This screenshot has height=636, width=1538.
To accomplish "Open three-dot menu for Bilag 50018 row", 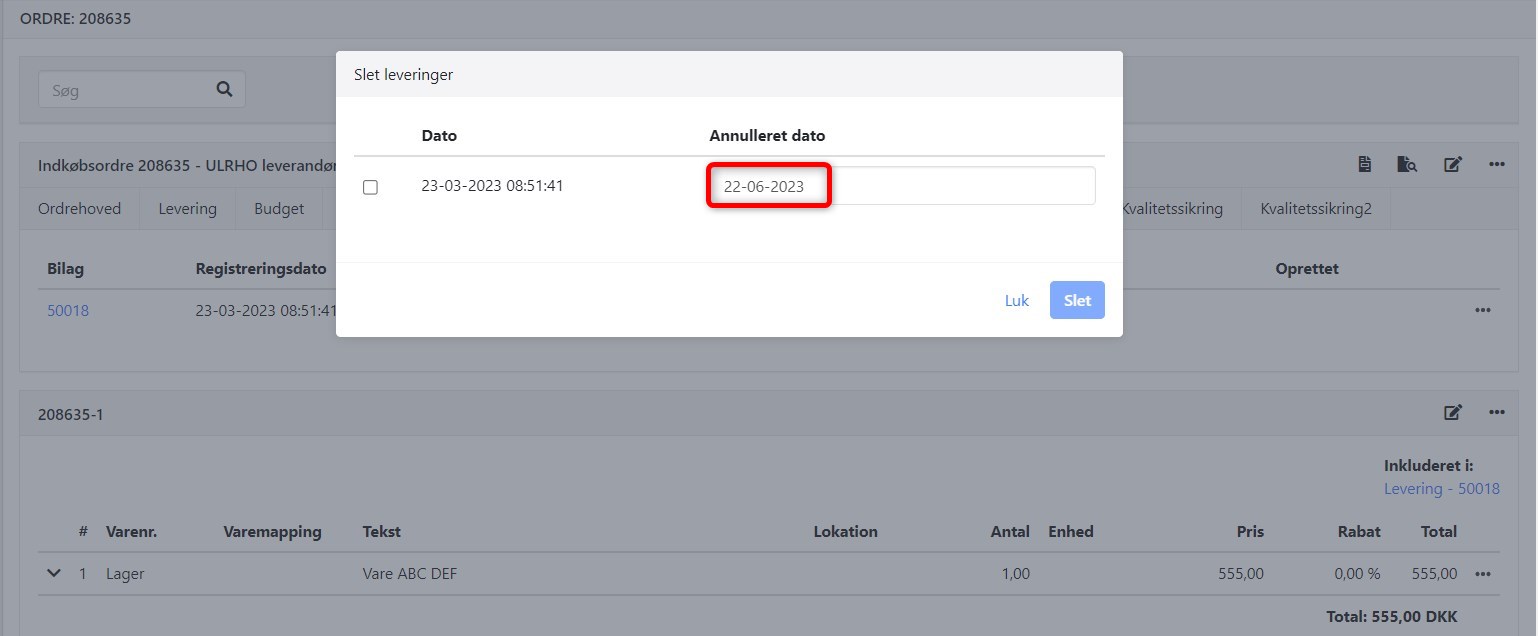I will 1482,311.
